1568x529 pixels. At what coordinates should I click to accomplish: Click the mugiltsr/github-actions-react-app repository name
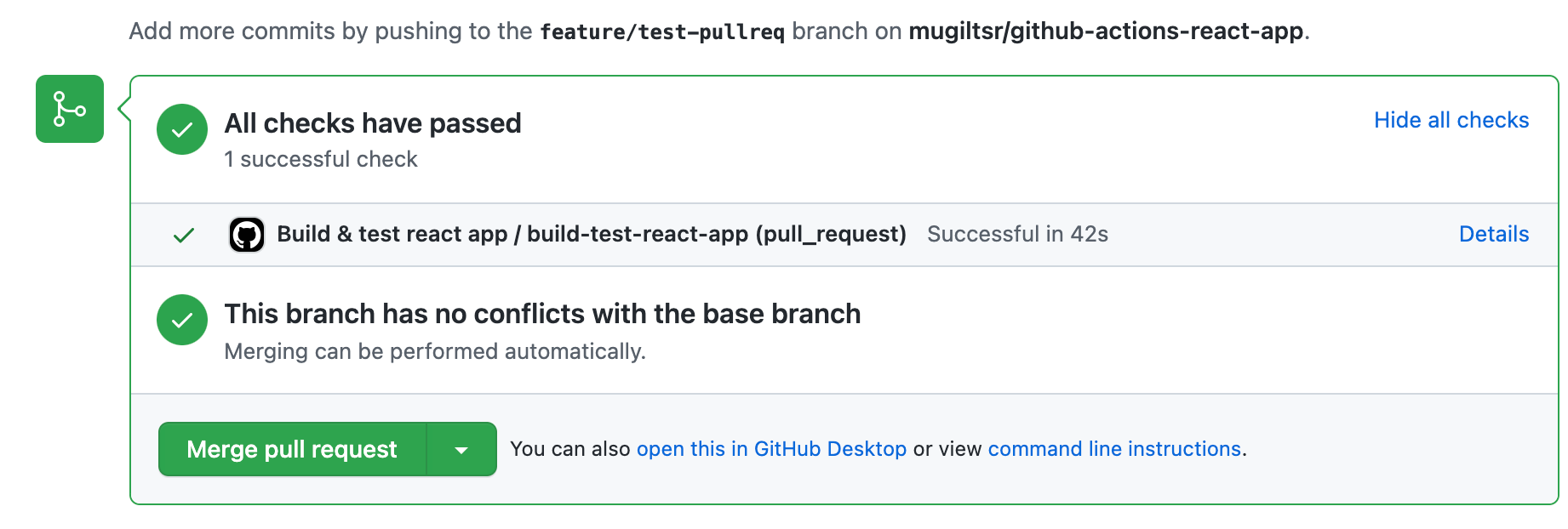1106,31
